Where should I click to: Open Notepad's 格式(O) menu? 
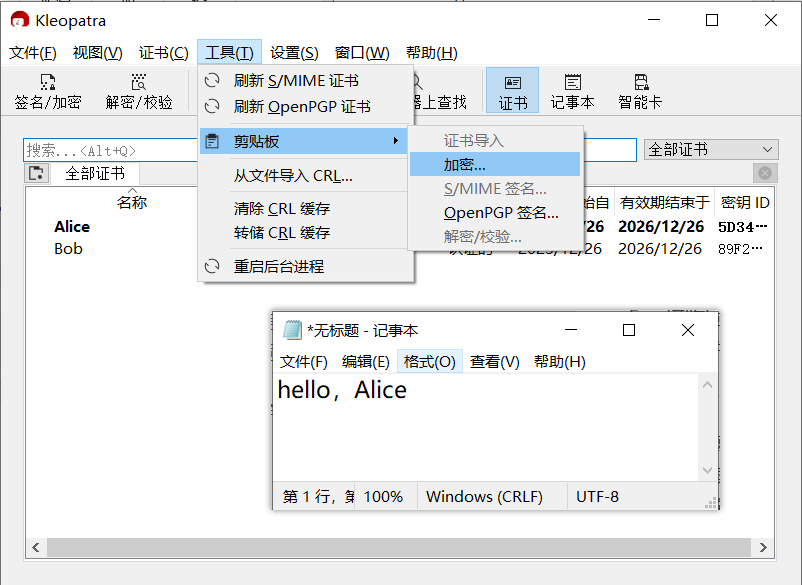click(x=430, y=362)
